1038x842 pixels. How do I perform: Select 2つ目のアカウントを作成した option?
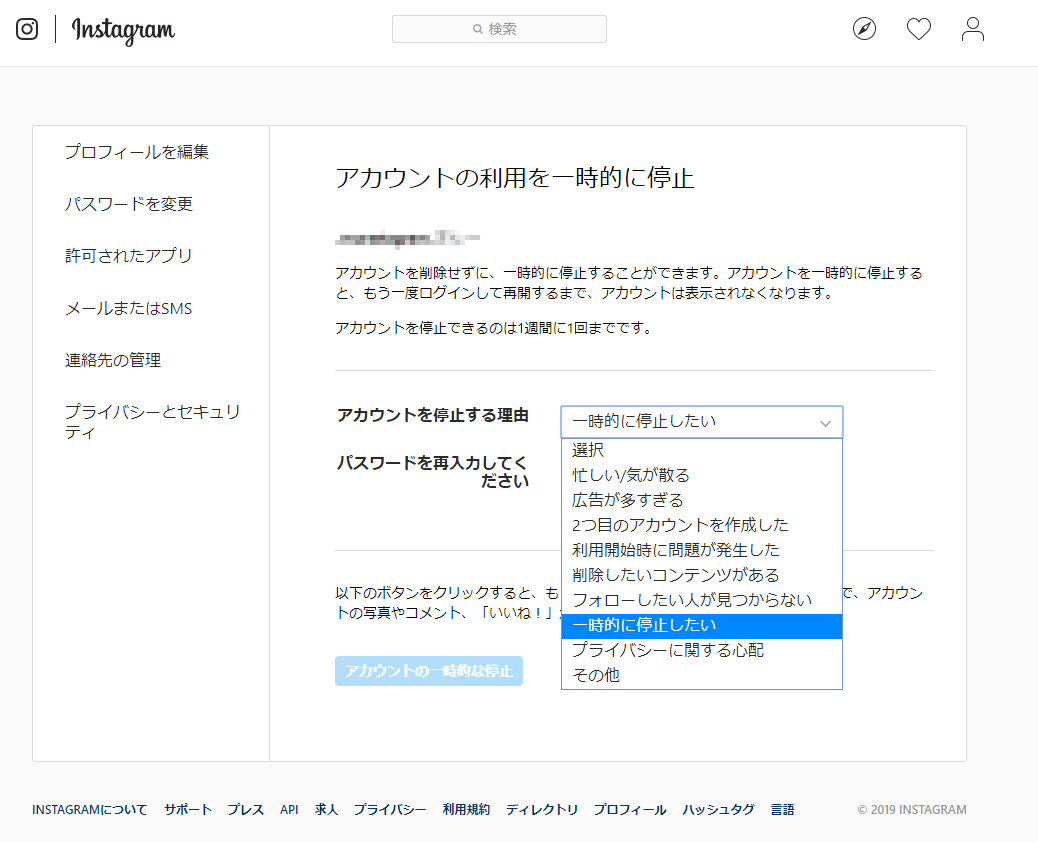702,526
